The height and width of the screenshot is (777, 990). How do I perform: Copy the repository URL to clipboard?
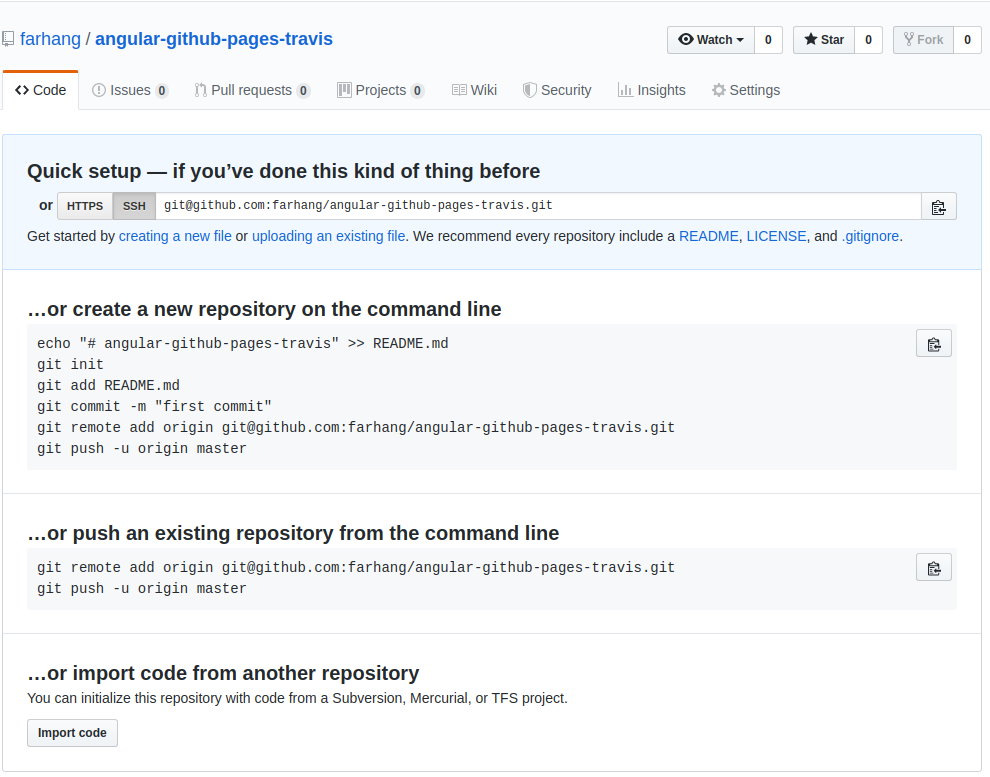point(938,206)
